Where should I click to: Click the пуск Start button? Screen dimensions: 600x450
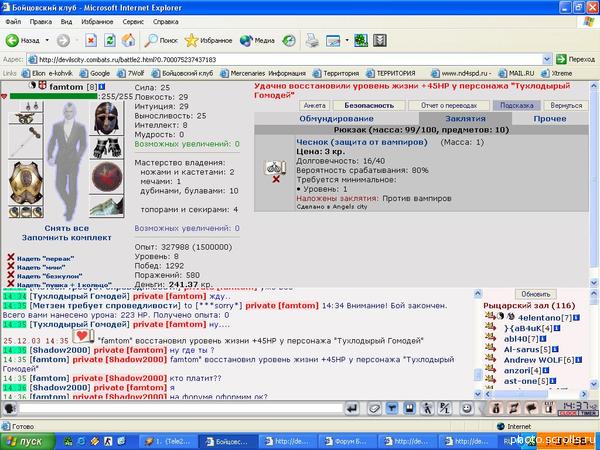tap(27, 442)
